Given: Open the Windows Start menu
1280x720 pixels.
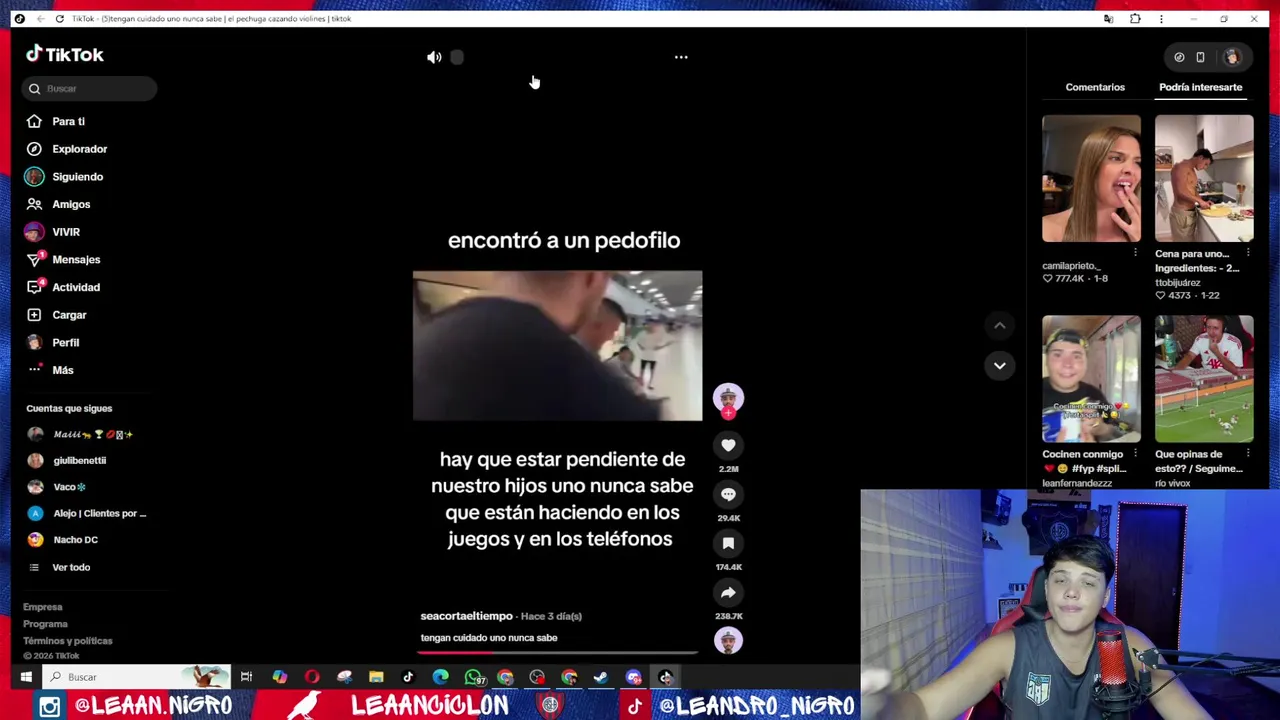Looking at the screenshot, I should tap(26, 677).
